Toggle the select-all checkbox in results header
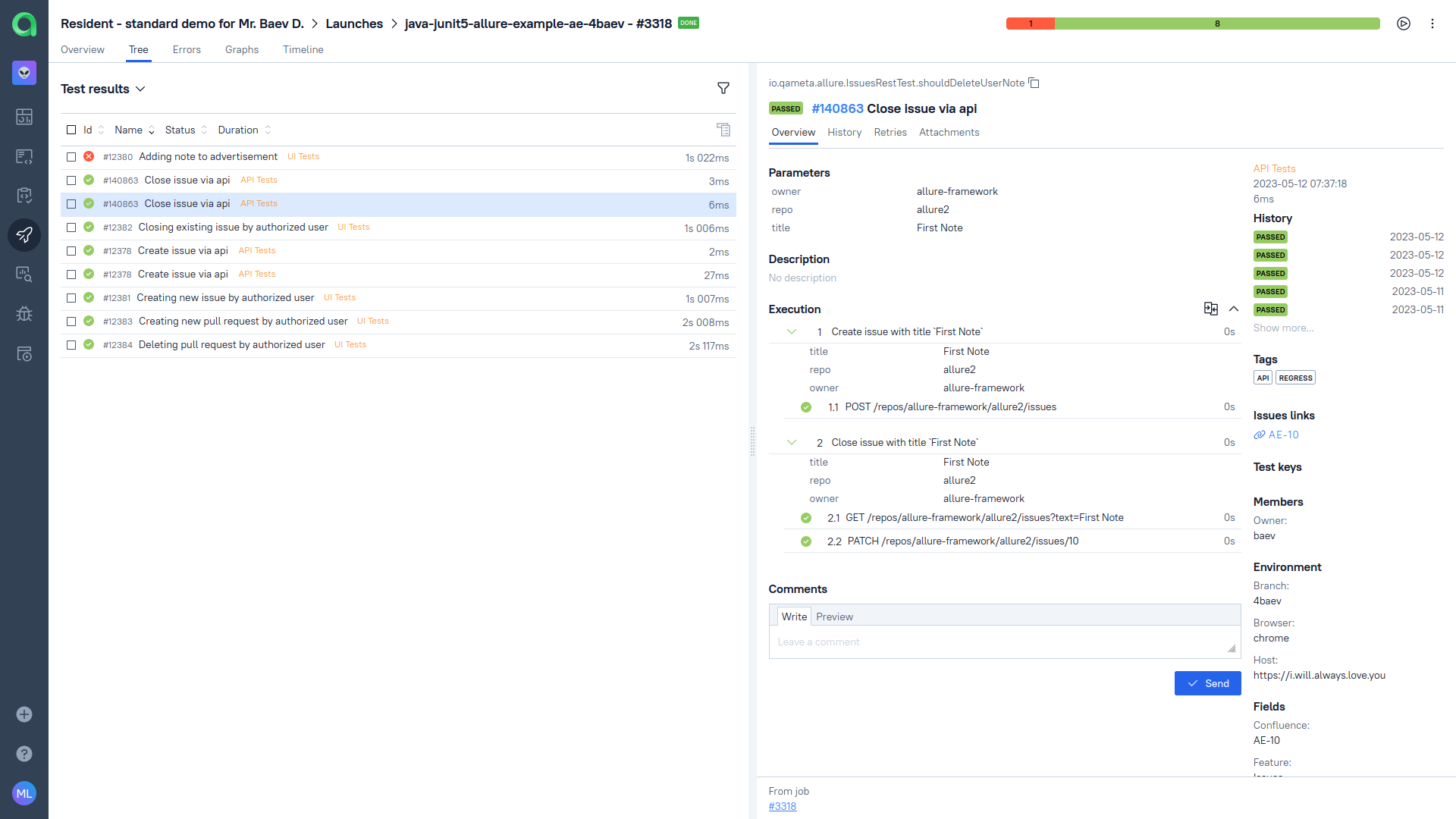Viewport: 1456px width, 819px height. coord(71,130)
